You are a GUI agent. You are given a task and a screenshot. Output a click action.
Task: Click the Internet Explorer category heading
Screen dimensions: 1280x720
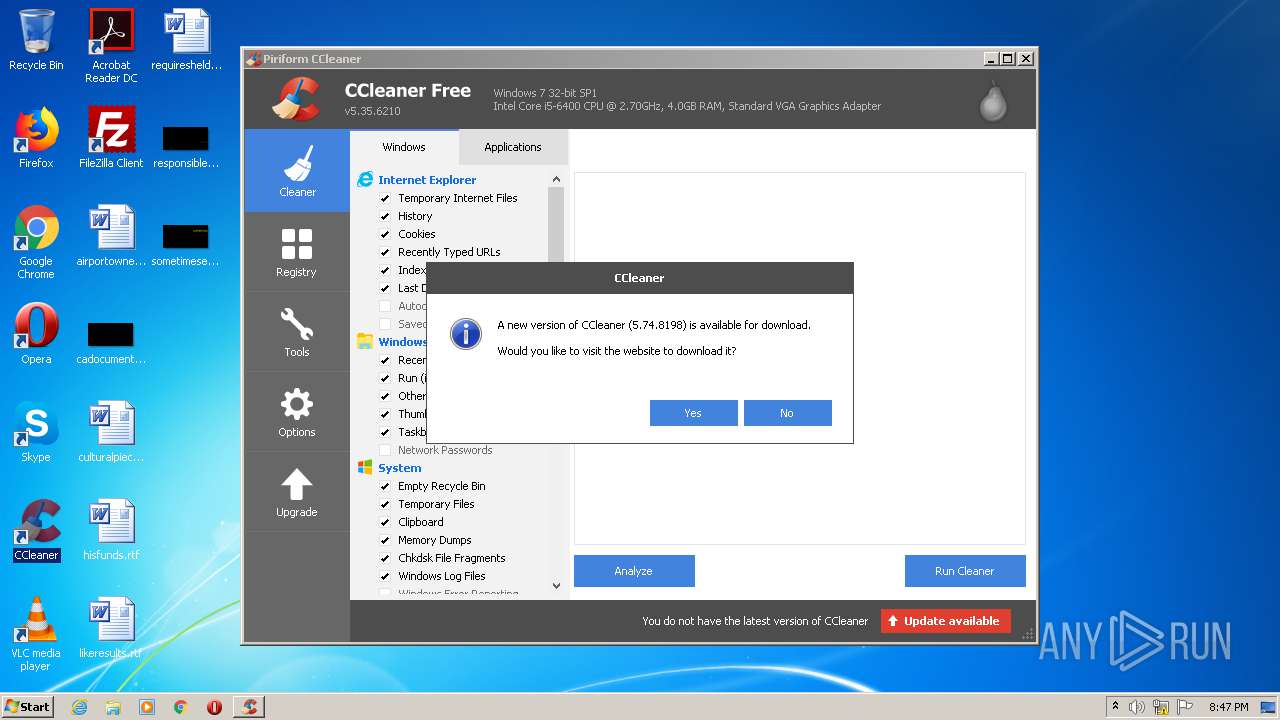point(427,180)
